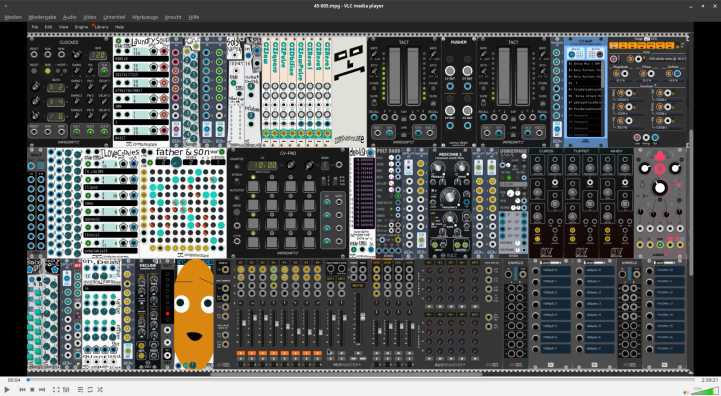721x396 pixels.
Task: Click the blue CV-MAP module mapping list
Action: coord(585,98)
